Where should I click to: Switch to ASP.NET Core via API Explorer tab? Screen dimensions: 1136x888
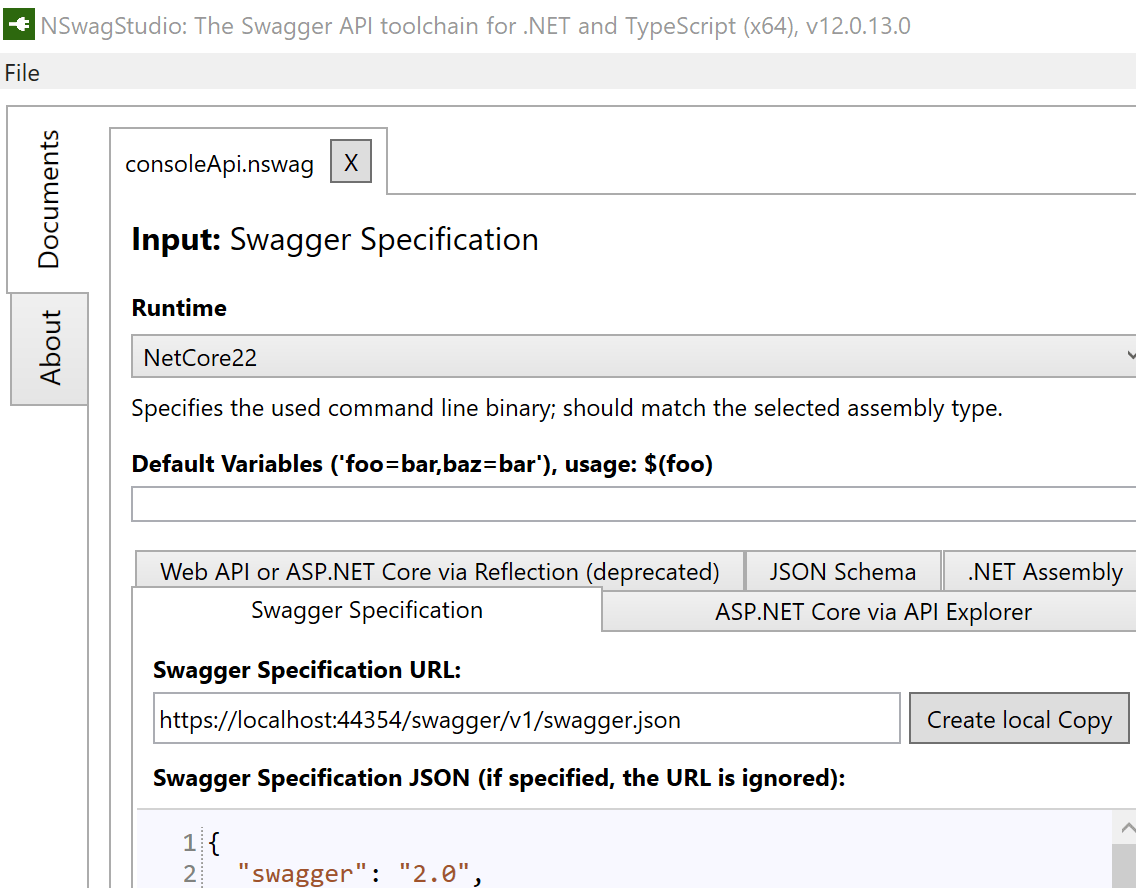click(x=873, y=612)
